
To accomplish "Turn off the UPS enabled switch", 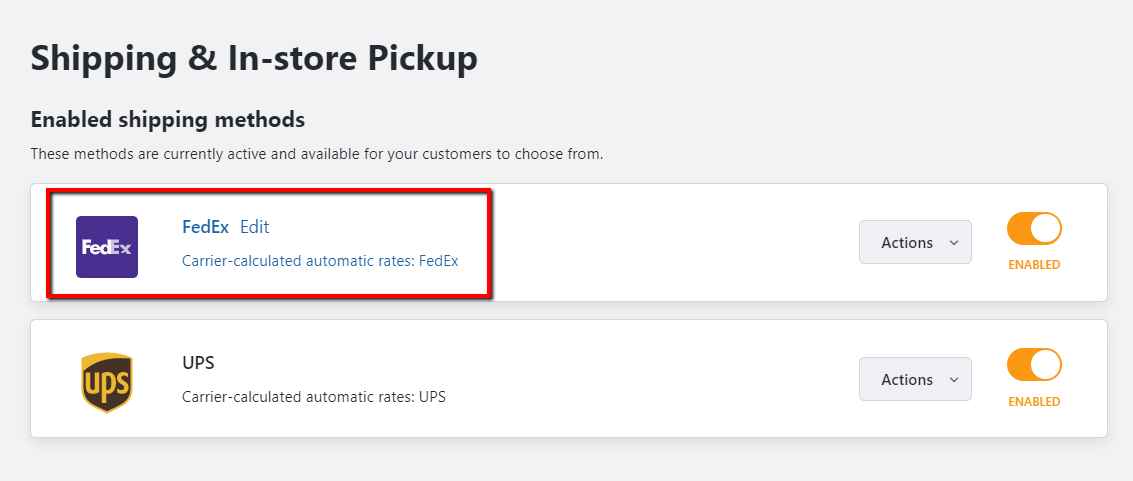I will click(1033, 365).
